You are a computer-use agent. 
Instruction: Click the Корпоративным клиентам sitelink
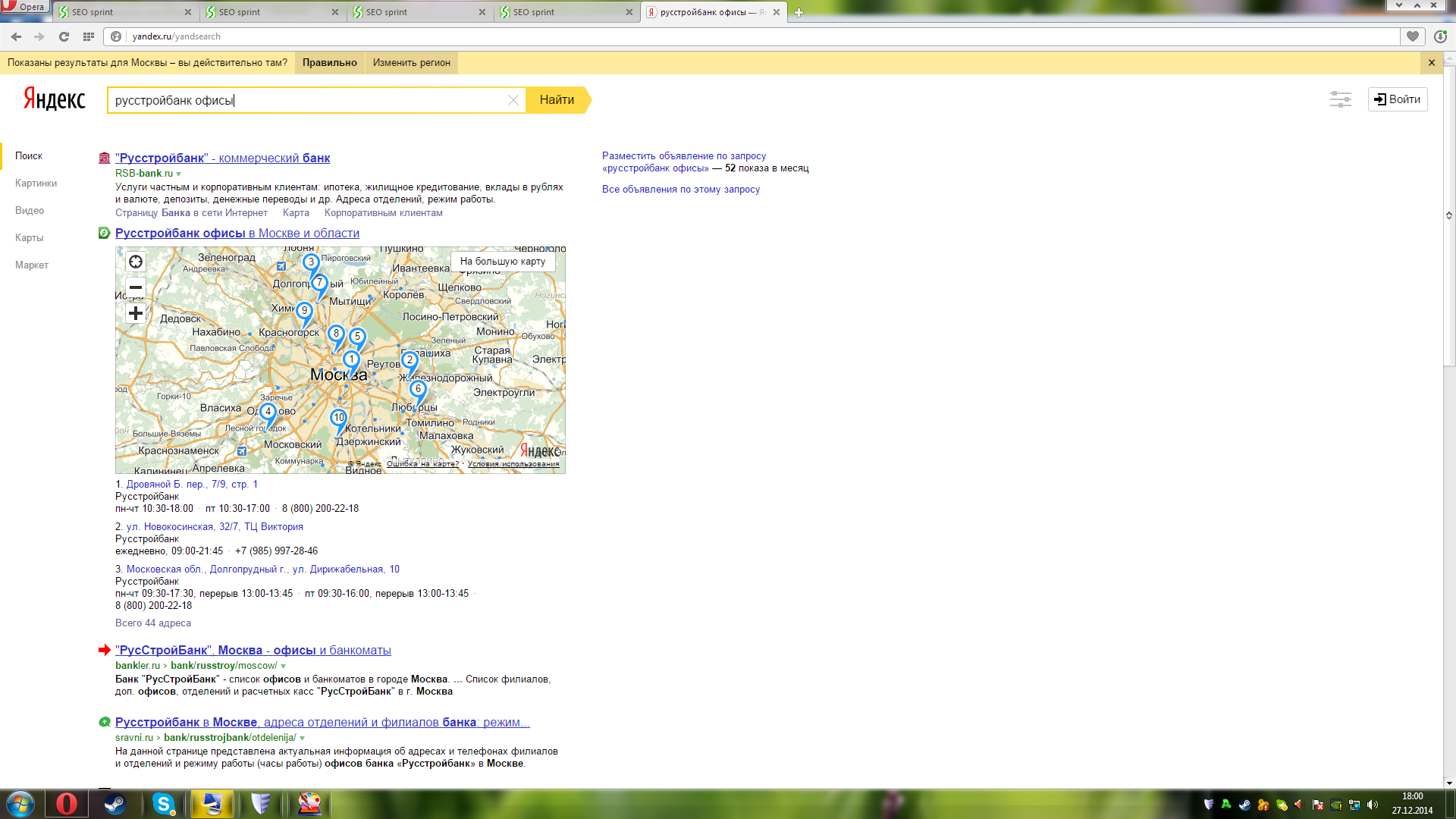coord(383,213)
